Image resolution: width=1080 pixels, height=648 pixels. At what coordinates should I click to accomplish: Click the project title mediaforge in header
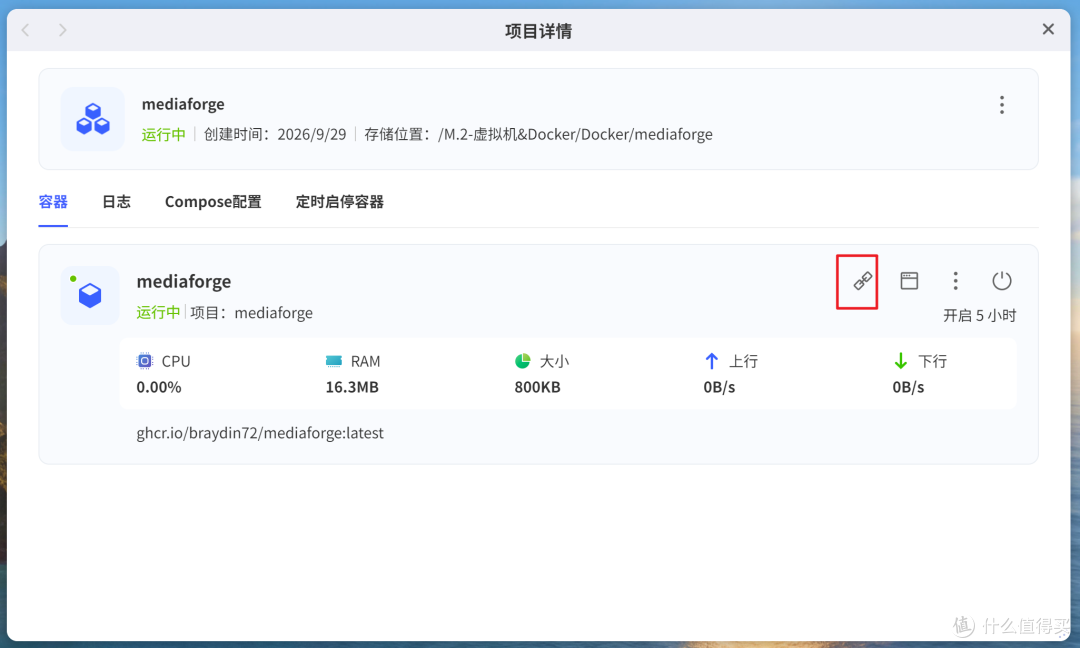[183, 104]
